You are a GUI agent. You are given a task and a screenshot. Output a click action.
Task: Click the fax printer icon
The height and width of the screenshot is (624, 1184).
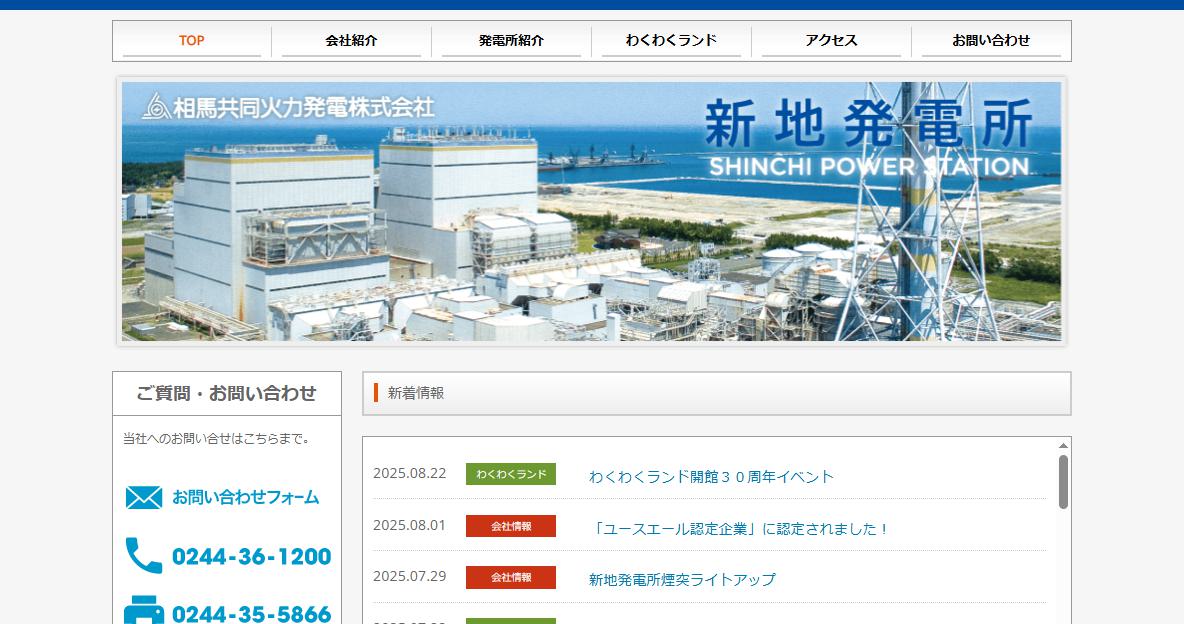[x=143, y=610]
